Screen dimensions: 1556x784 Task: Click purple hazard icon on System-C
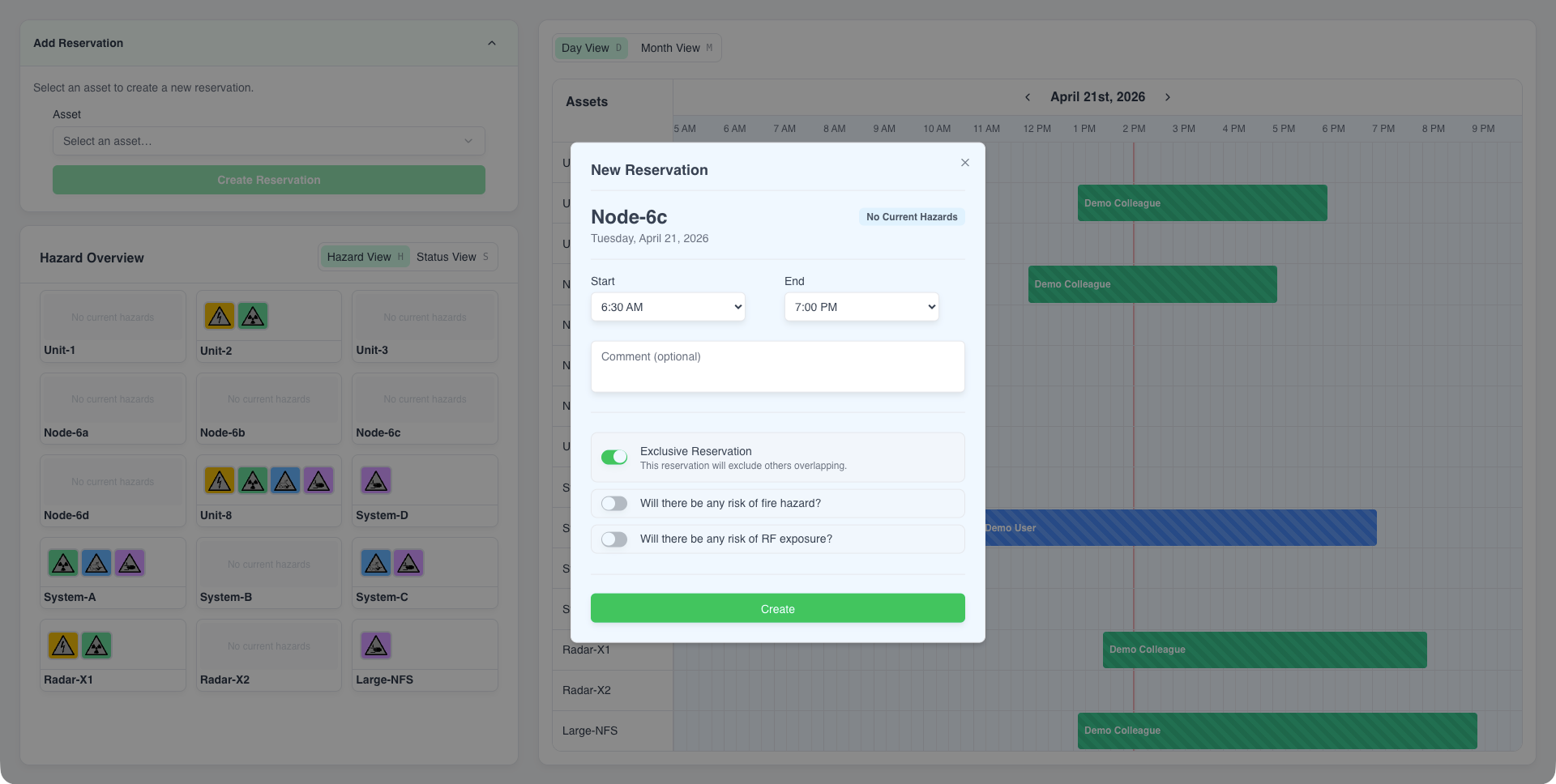pyautogui.click(x=408, y=563)
